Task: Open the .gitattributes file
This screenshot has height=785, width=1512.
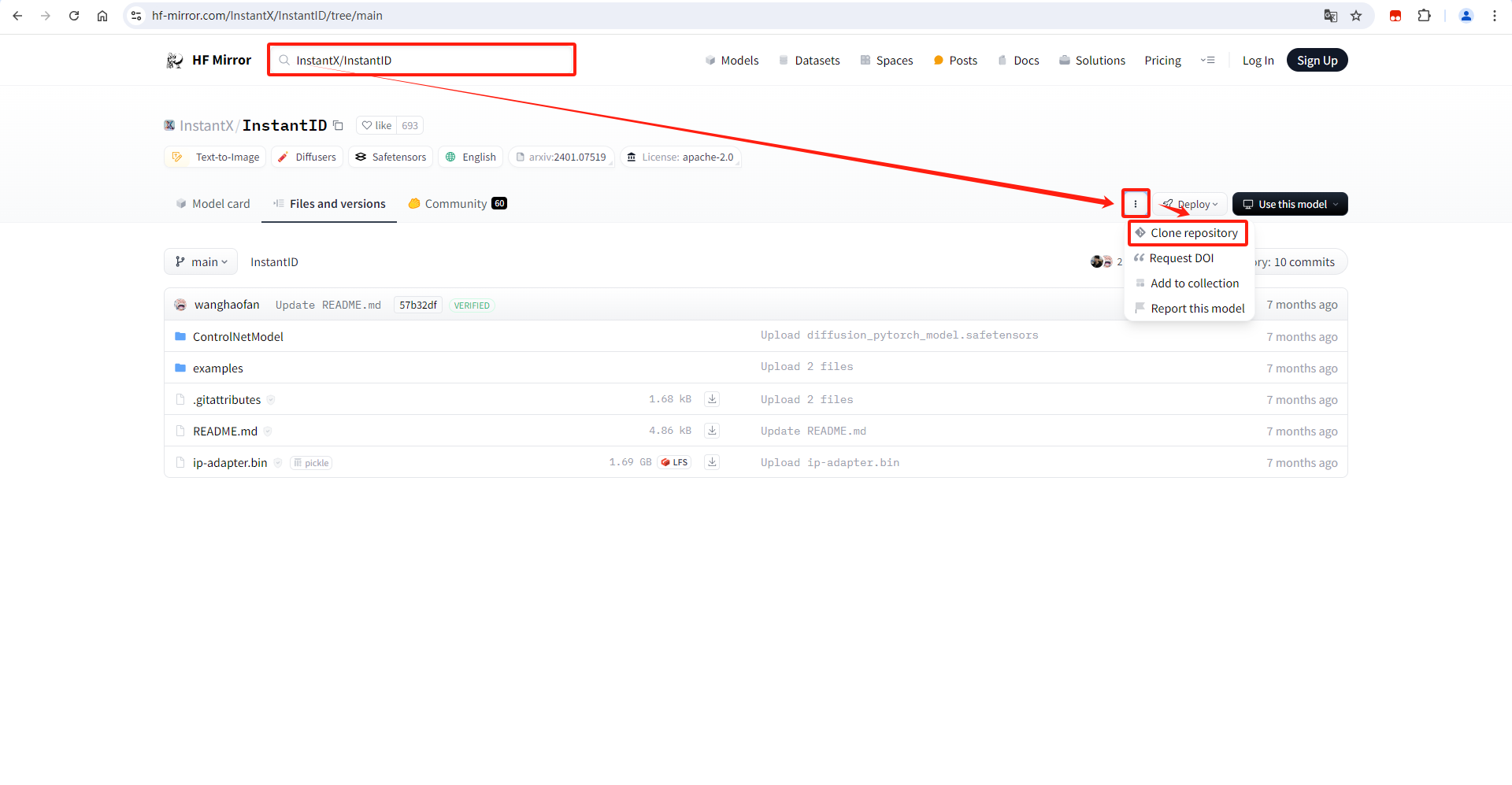Action: pos(227,399)
